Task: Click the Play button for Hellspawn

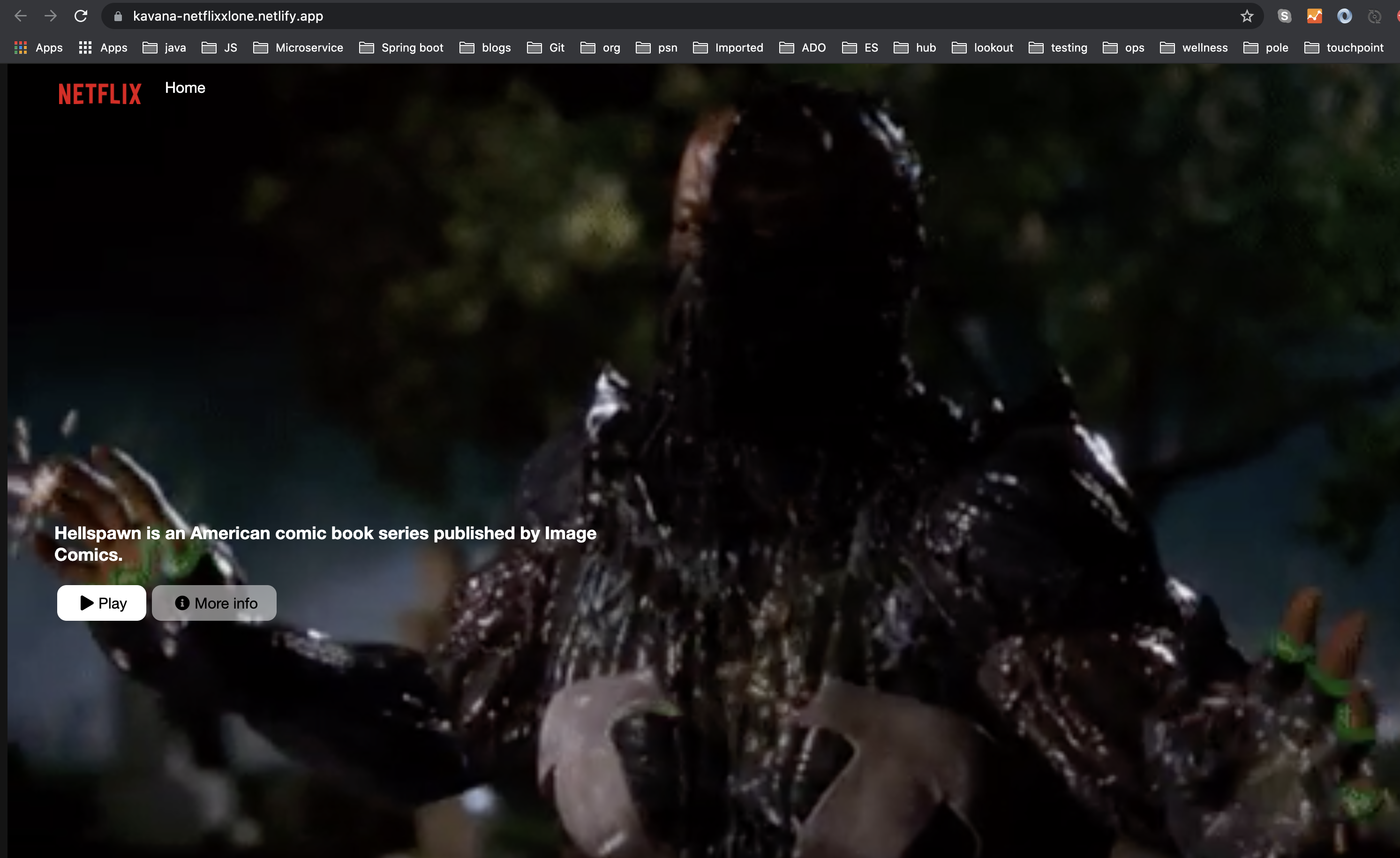Action: coord(101,603)
